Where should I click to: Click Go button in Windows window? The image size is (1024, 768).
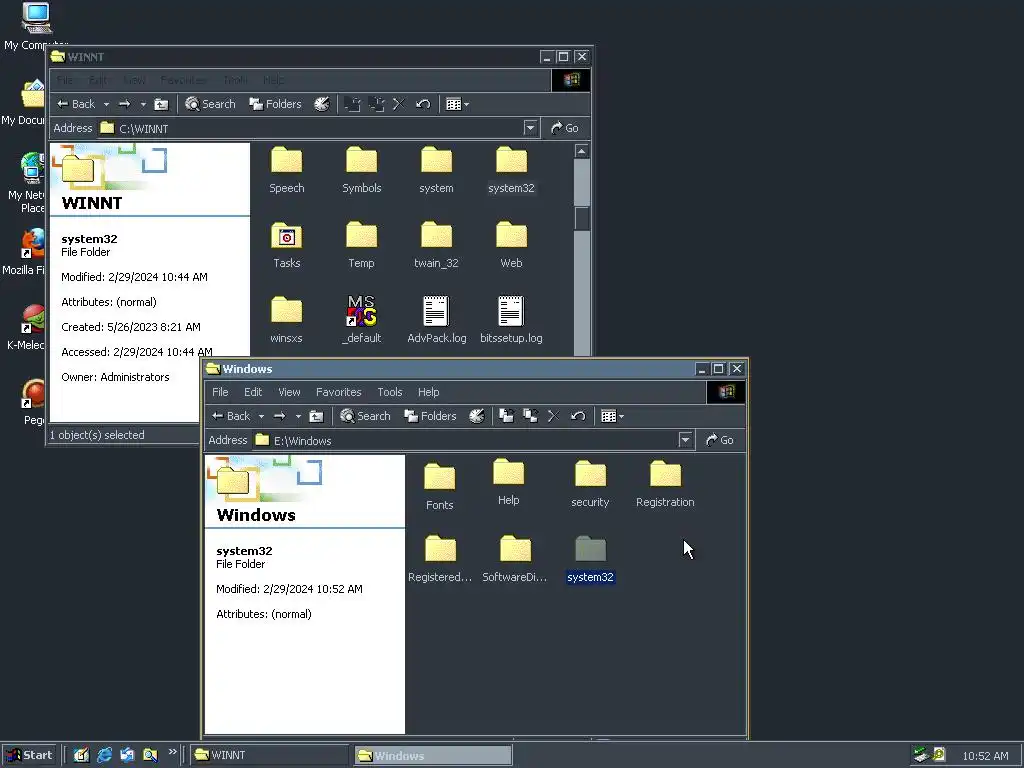pos(720,440)
